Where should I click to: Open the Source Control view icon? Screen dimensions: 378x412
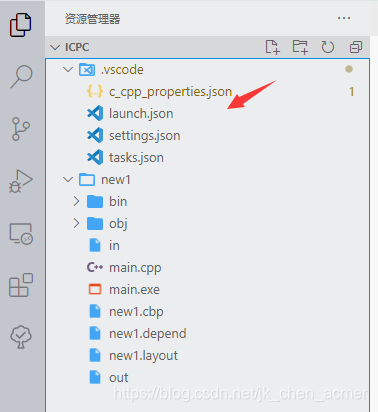[x=21, y=128]
